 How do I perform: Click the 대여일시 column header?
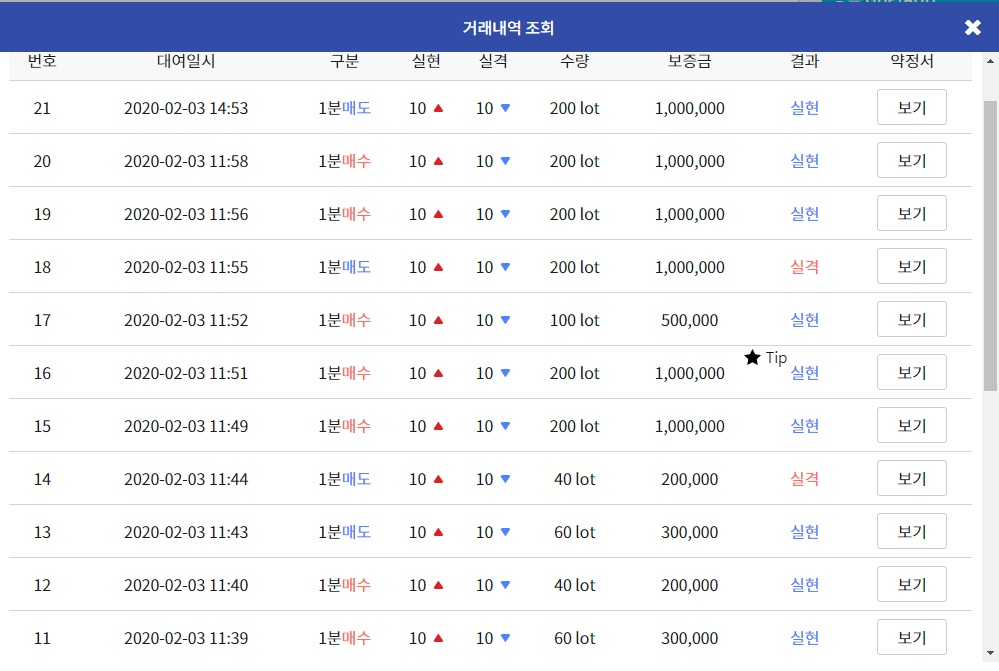(x=186, y=61)
